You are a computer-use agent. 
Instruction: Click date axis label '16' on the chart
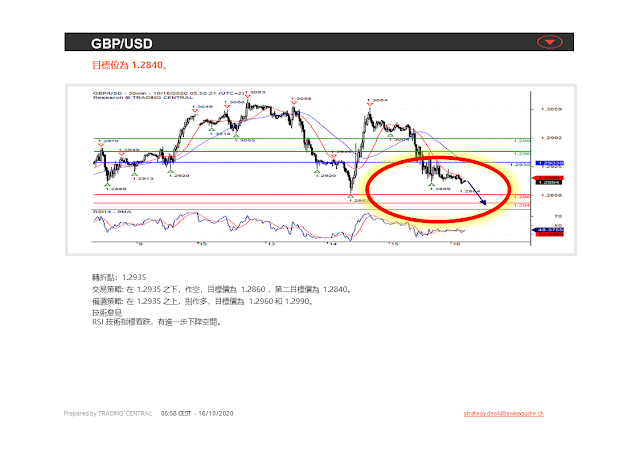[x=455, y=244]
